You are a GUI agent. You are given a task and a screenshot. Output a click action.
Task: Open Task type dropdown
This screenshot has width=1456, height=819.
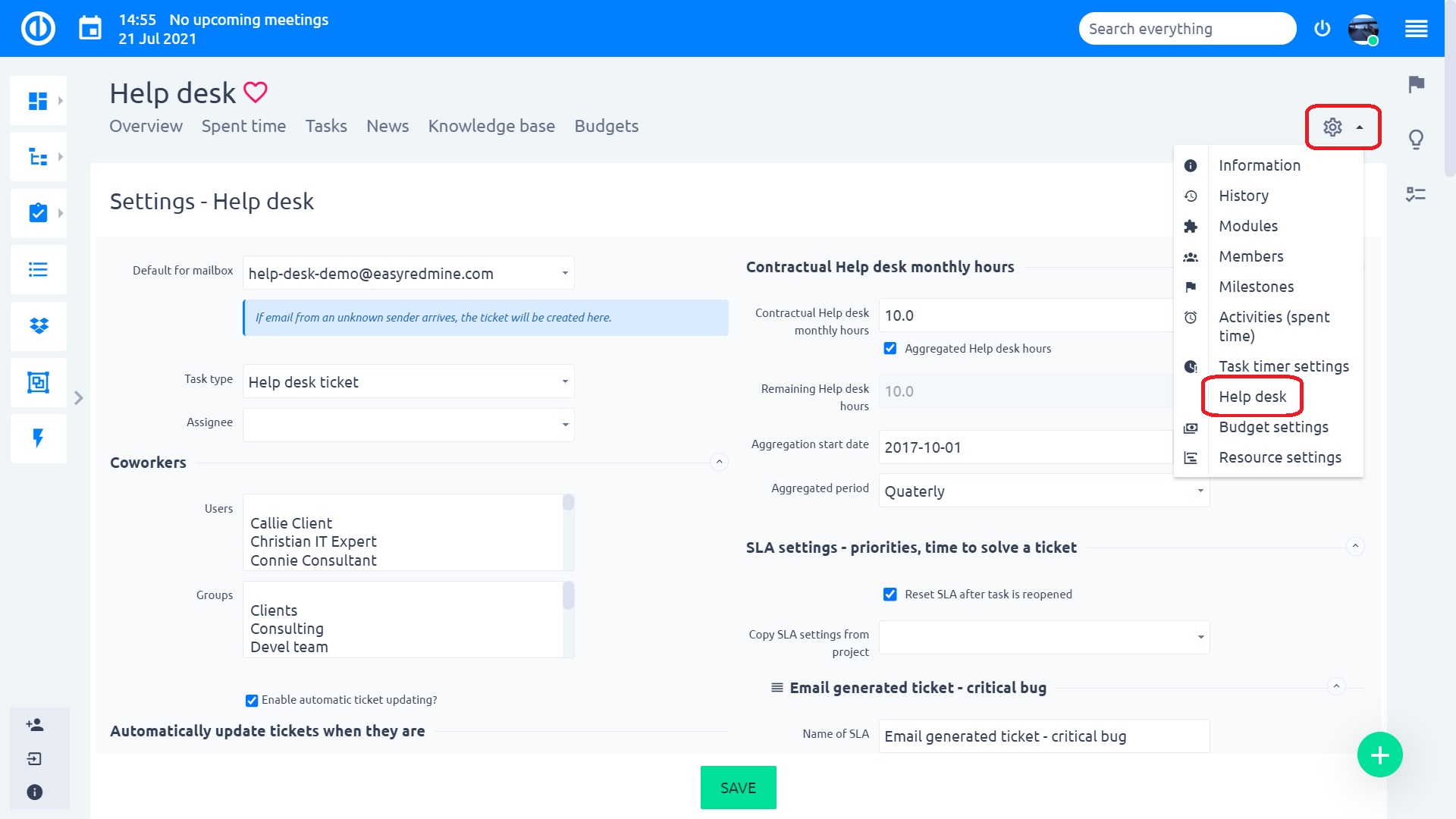[409, 381]
